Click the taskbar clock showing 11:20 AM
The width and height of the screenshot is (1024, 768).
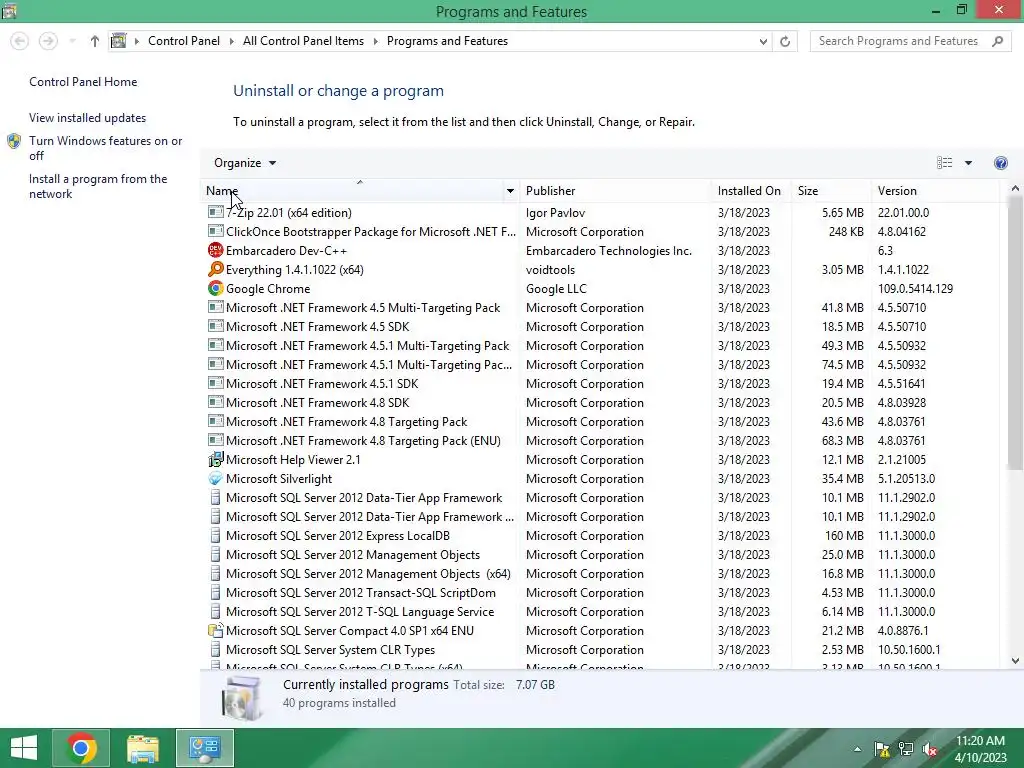tap(980, 748)
